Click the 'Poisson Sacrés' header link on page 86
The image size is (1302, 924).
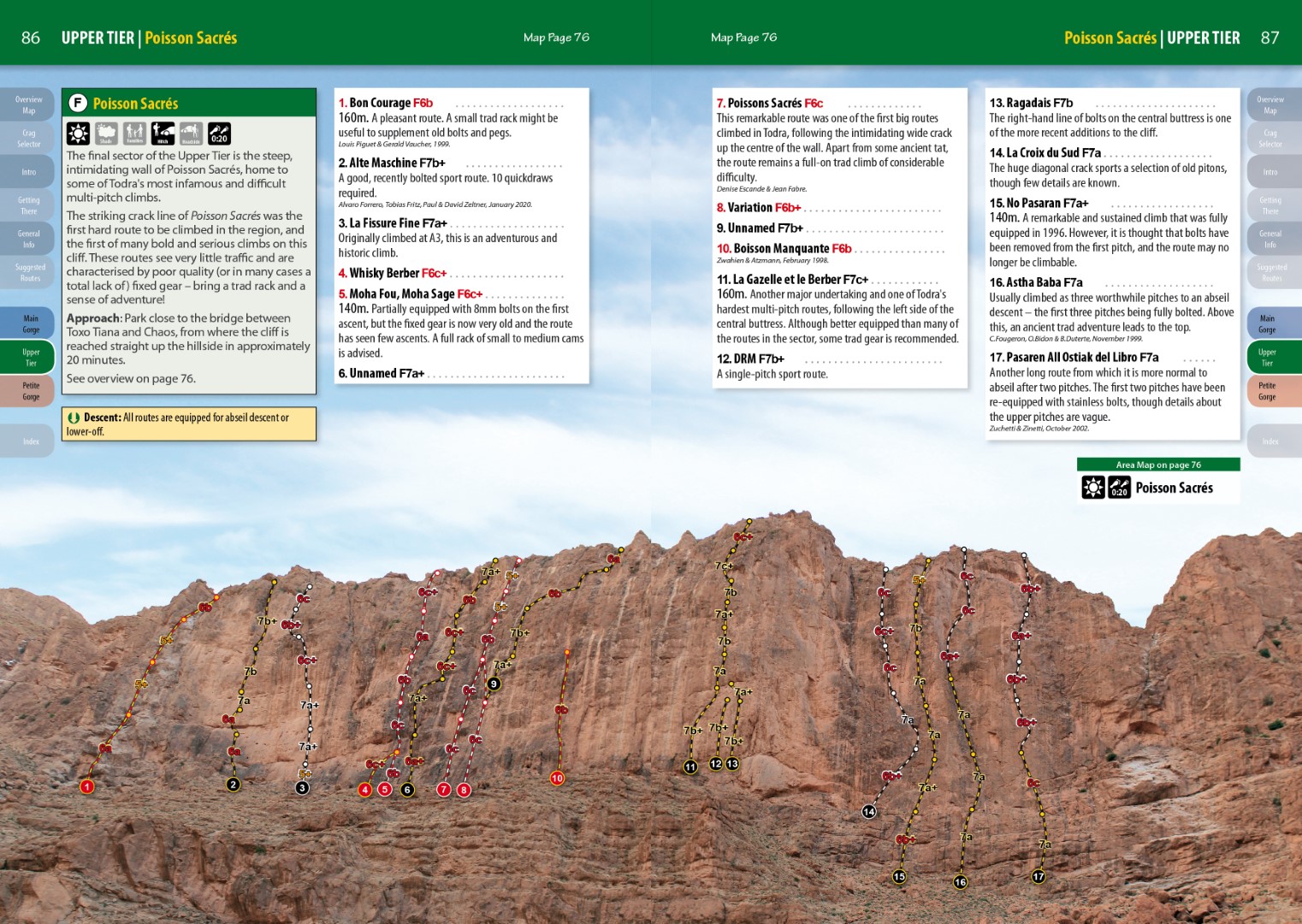pyautogui.click(x=191, y=38)
